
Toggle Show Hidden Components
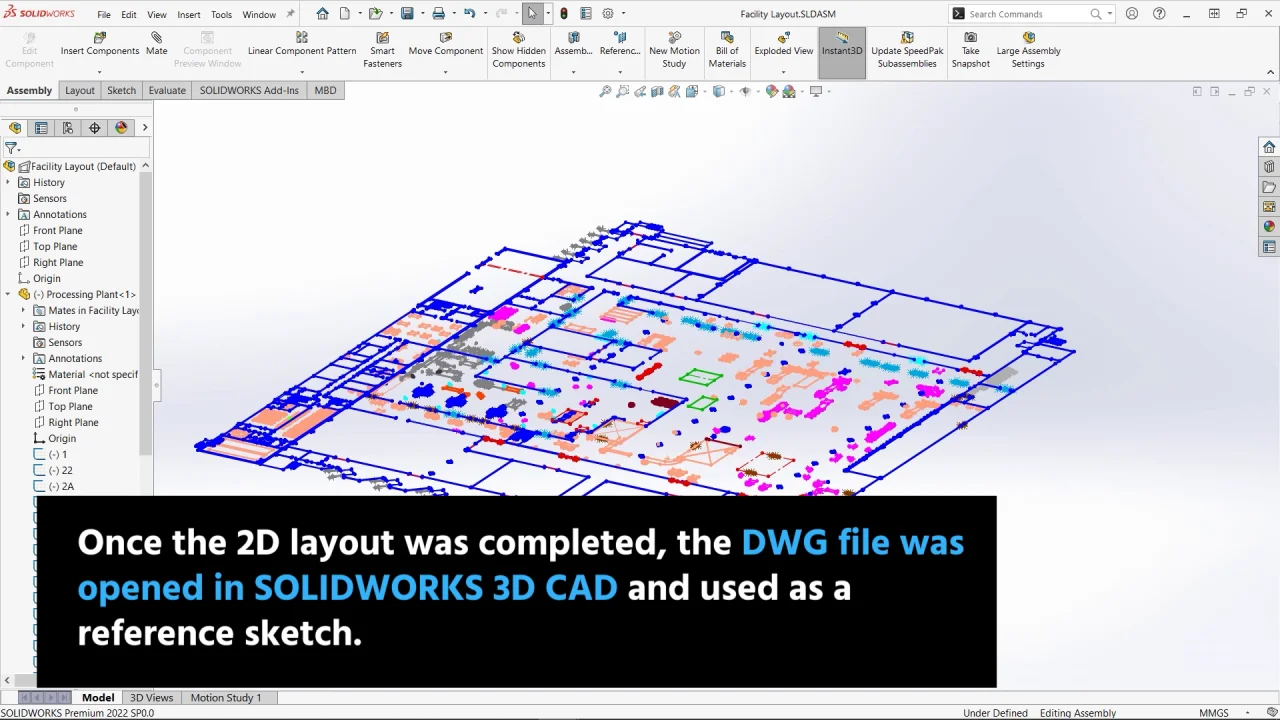518,50
